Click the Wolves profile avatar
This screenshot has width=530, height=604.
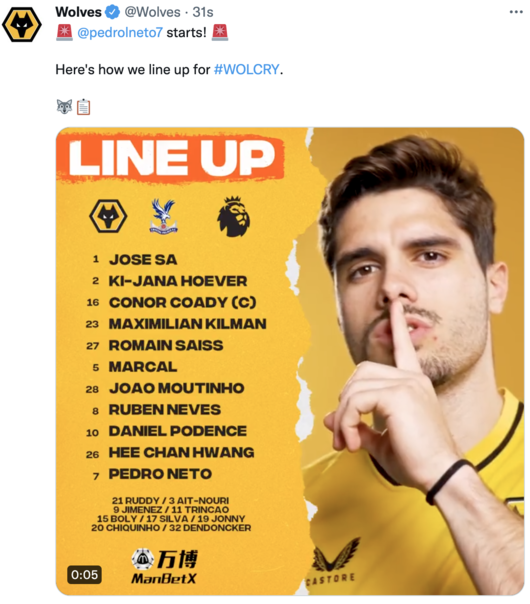tap(22, 24)
